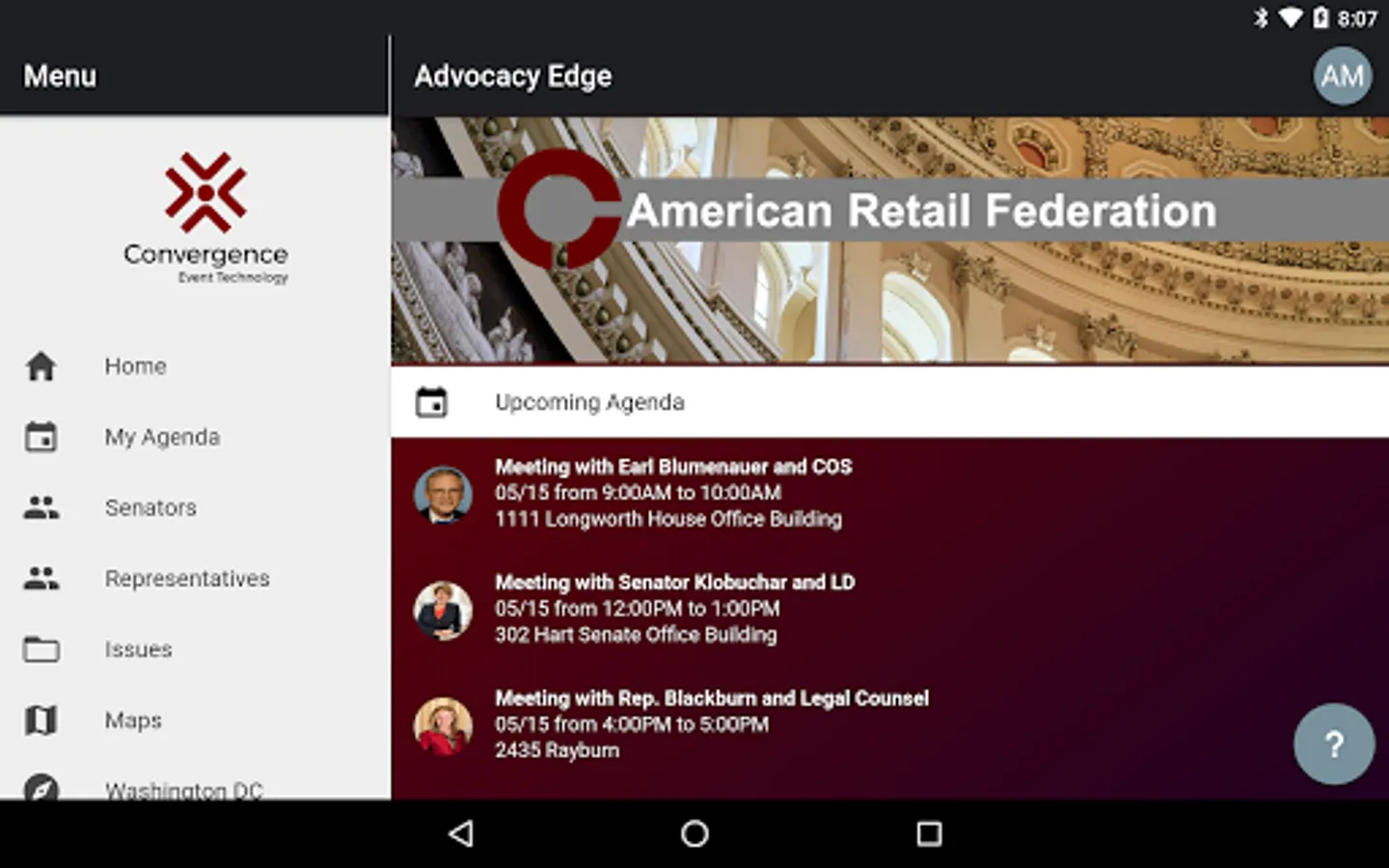
Task: Tap the Menu header label
Action: pyautogui.click(x=60, y=76)
